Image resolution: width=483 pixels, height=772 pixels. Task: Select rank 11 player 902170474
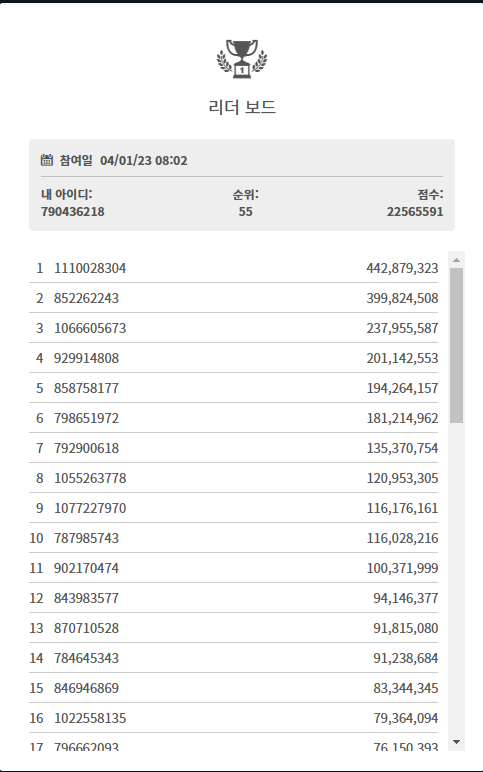[87, 569]
